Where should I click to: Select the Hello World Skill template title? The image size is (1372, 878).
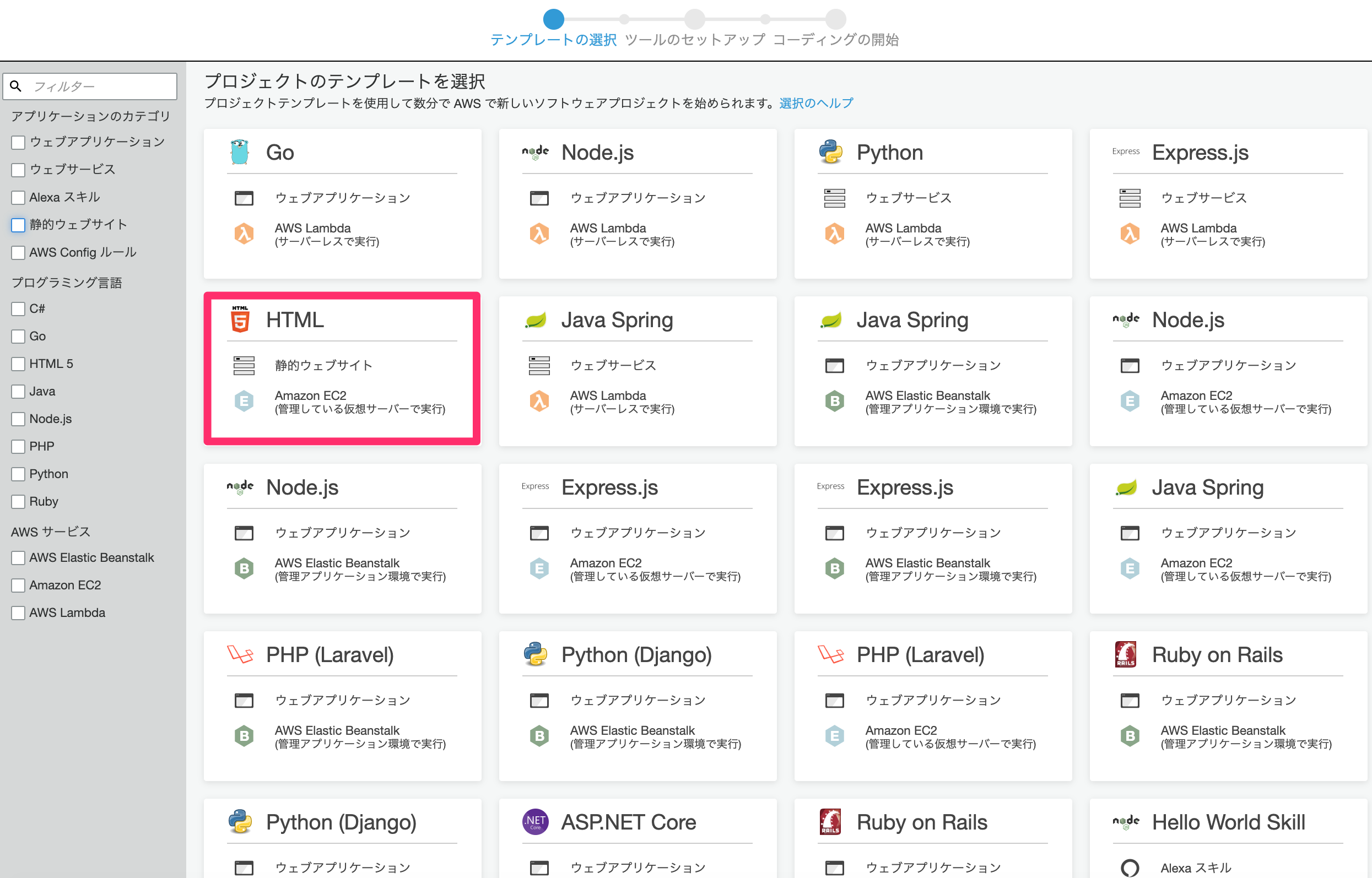[x=1228, y=822]
